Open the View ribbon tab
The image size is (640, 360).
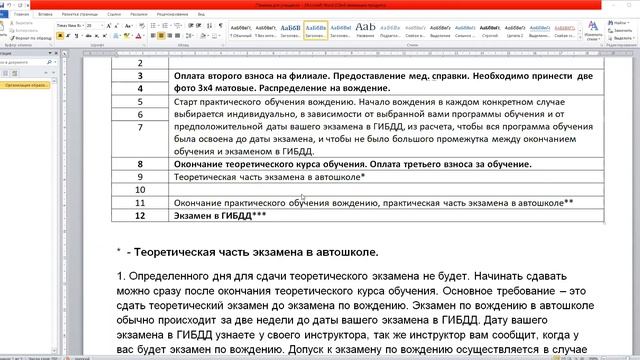pos(201,14)
